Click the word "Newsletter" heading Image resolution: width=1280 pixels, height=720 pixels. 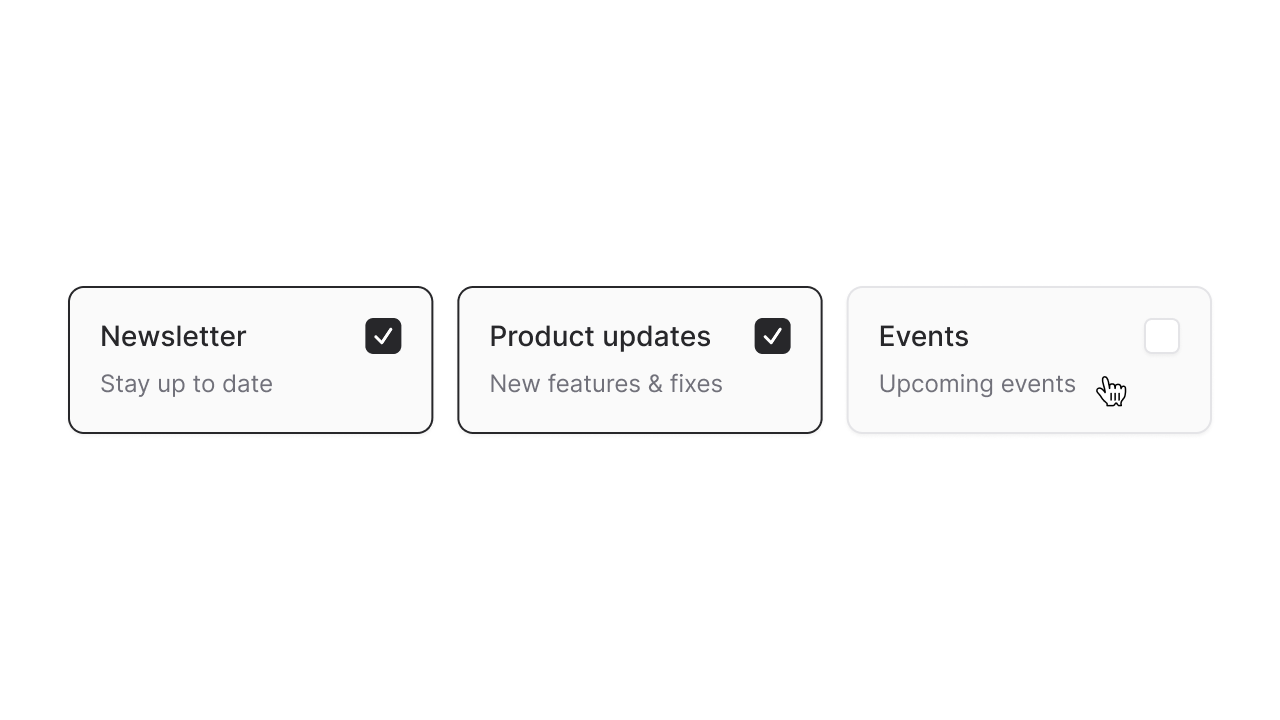(x=173, y=336)
